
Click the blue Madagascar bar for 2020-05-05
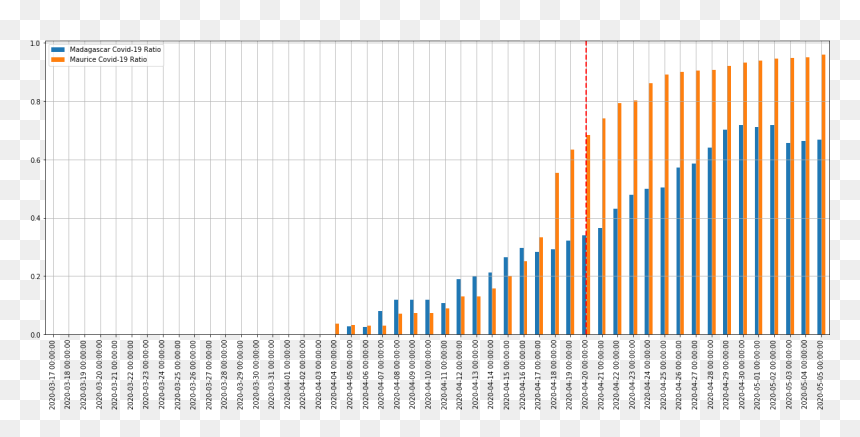[x=820, y=237]
